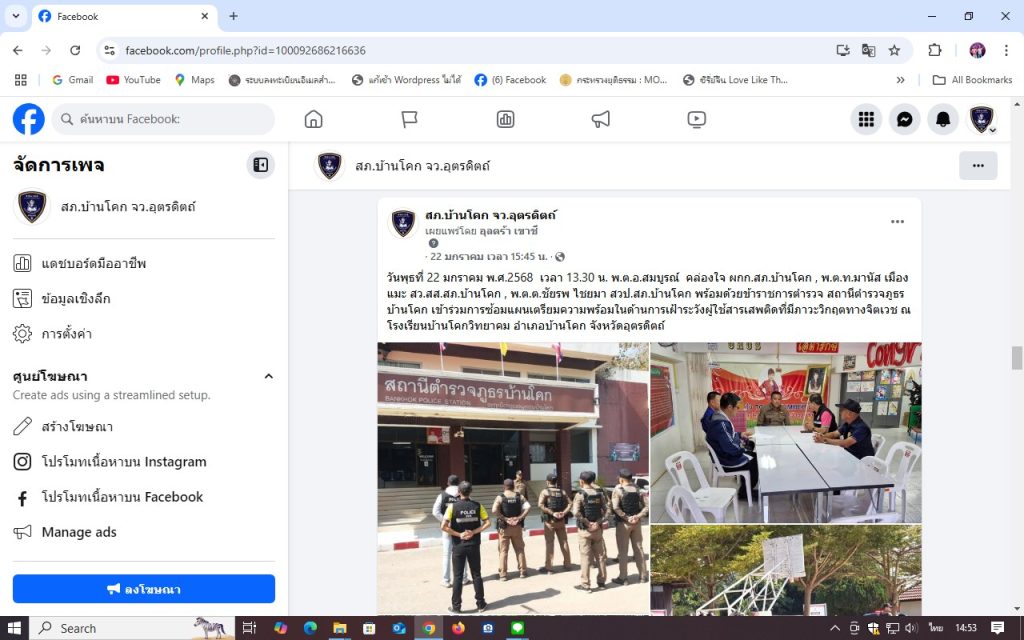Screen dimensions: 1024x640
Task: Open Messenger chat icon
Action: tap(904, 119)
